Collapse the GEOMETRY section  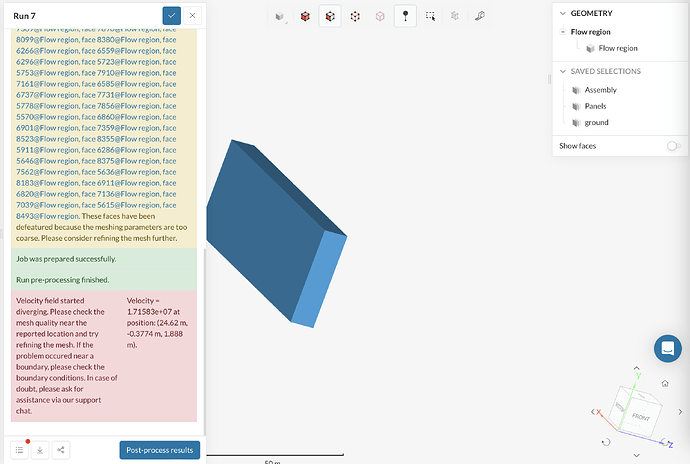coord(562,13)
